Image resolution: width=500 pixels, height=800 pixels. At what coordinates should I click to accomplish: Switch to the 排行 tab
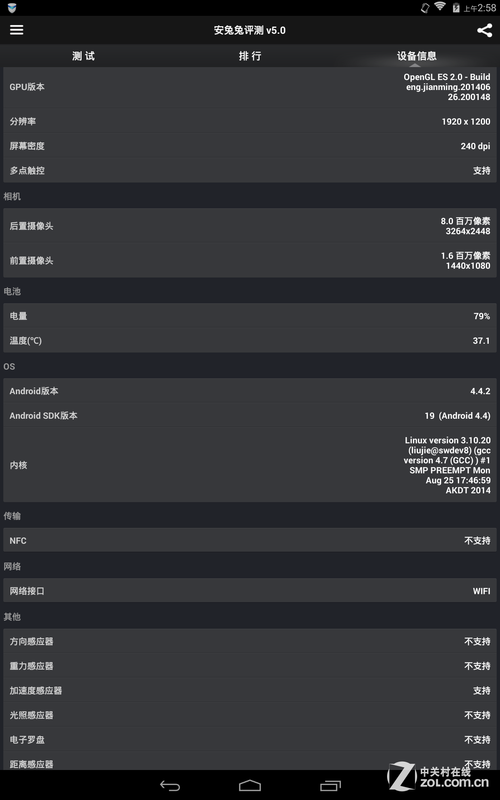[250, 56]
